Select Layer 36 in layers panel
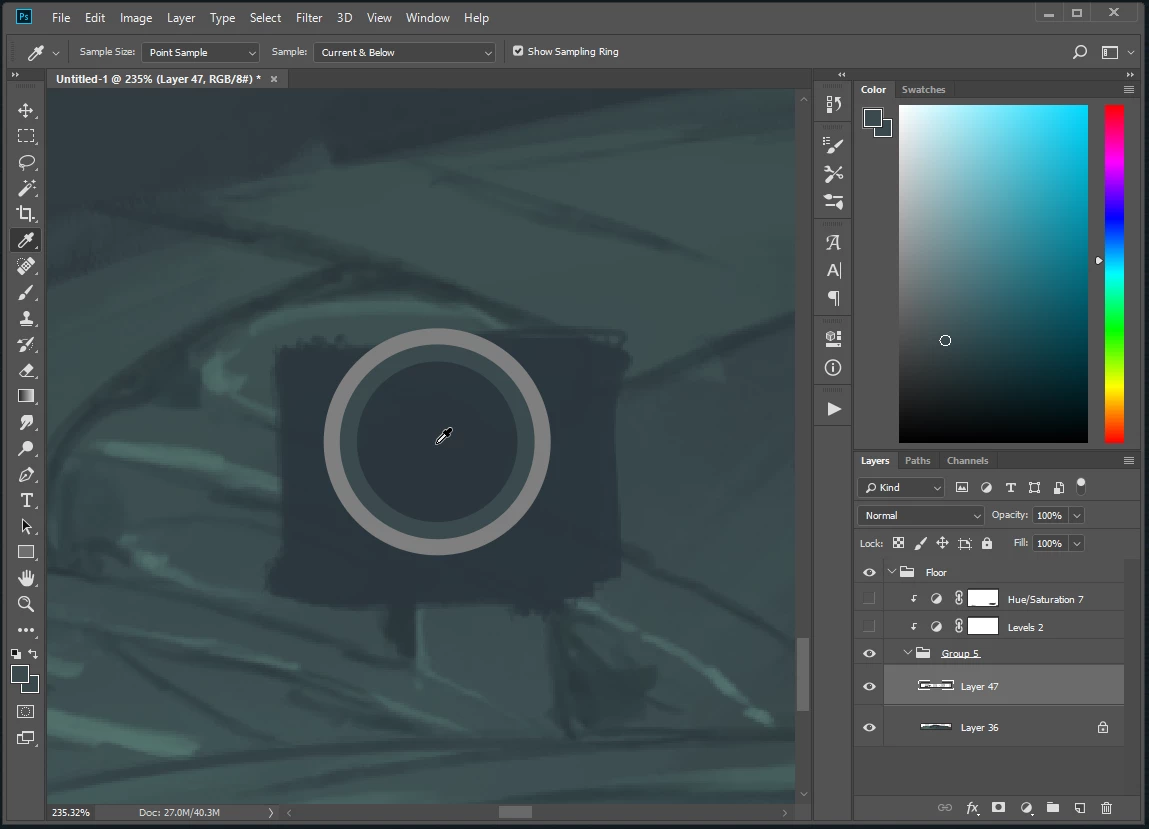The height and width of the screenshot is (829, 1149). (x=979, y=728)
